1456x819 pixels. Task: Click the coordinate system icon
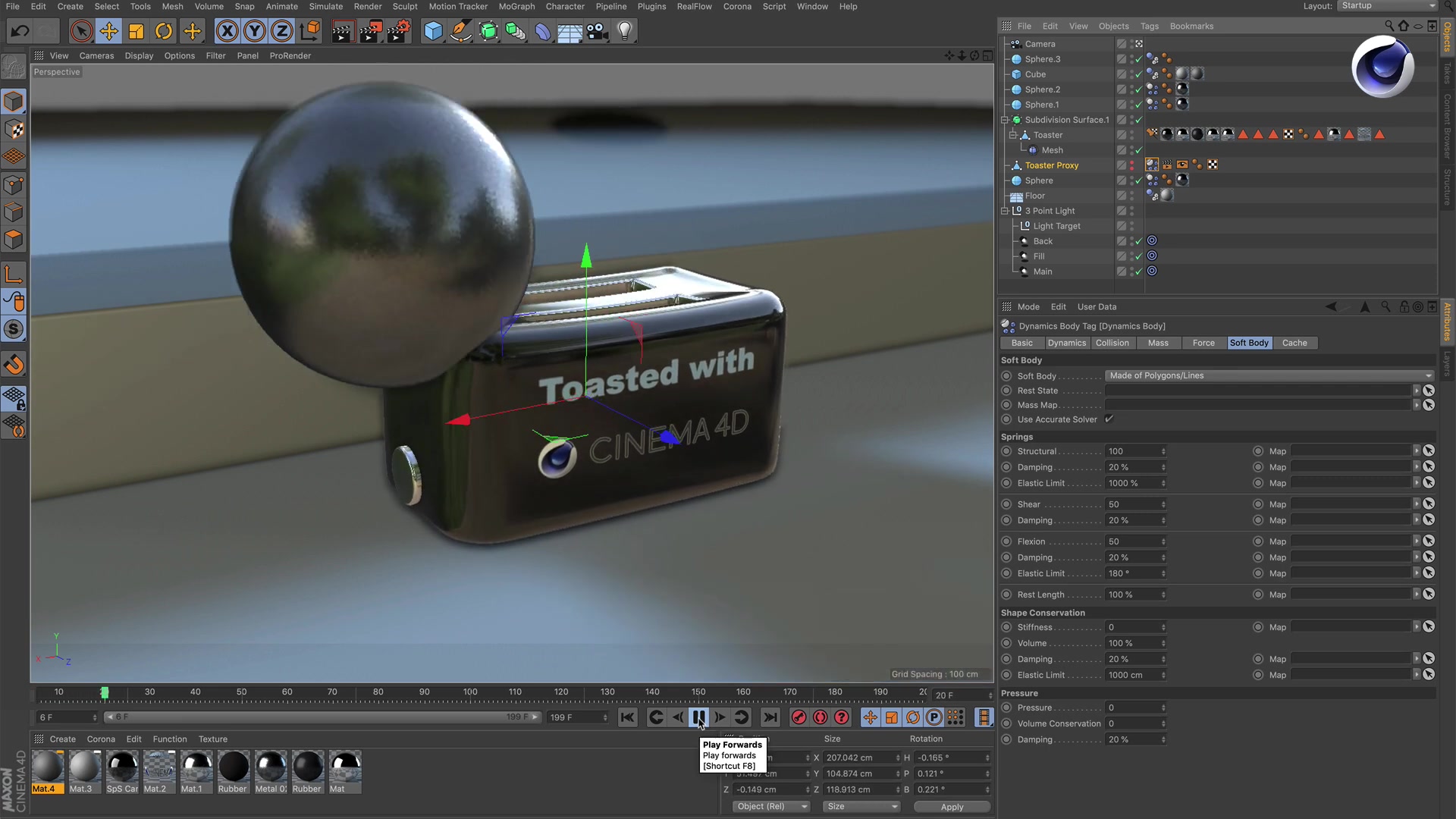click(x=309, y=31)
